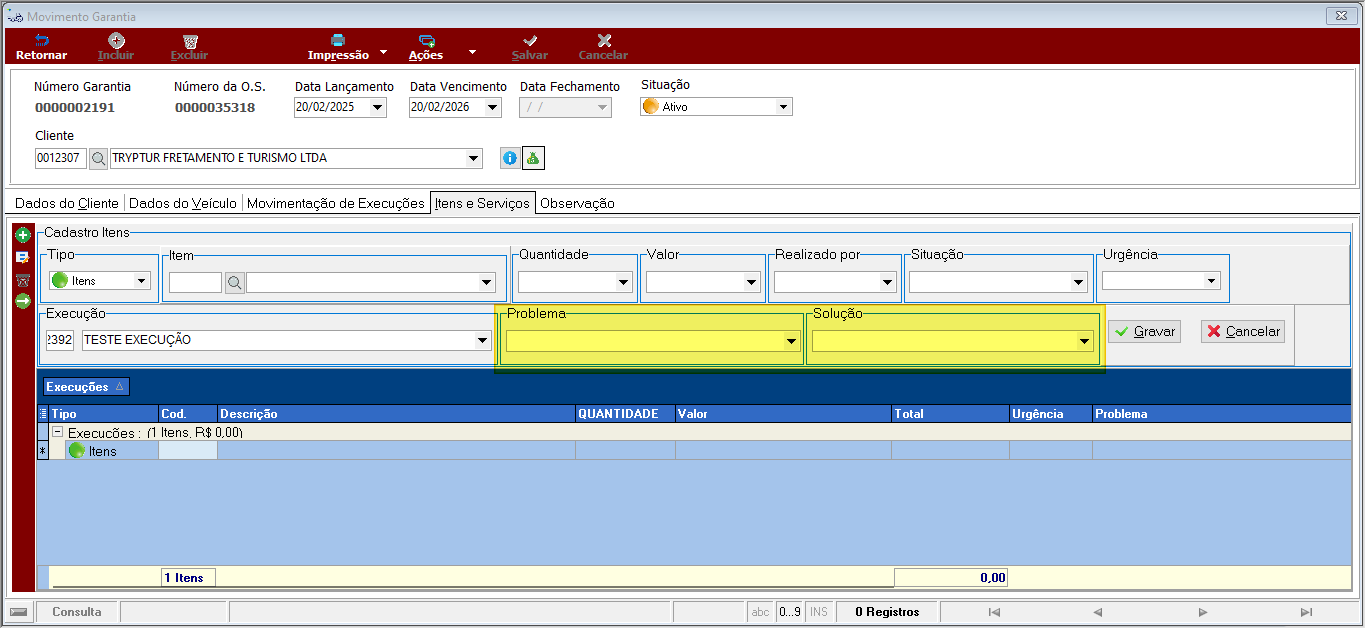
Task: Click the green plus add-item sidebar icon
Action: point(23,235)
